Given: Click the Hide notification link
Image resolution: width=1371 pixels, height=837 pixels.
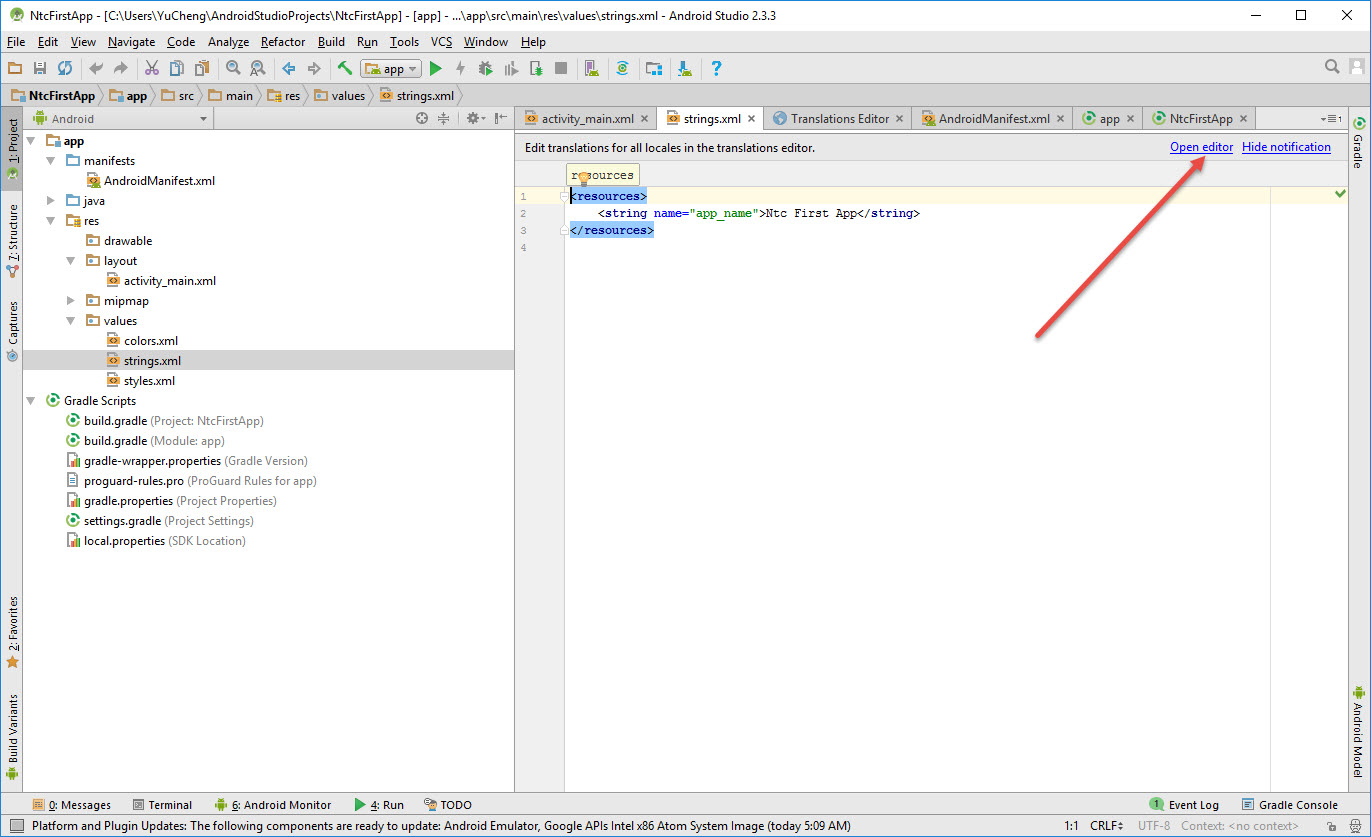Looking at the screenshot, I should (1286, 147).
